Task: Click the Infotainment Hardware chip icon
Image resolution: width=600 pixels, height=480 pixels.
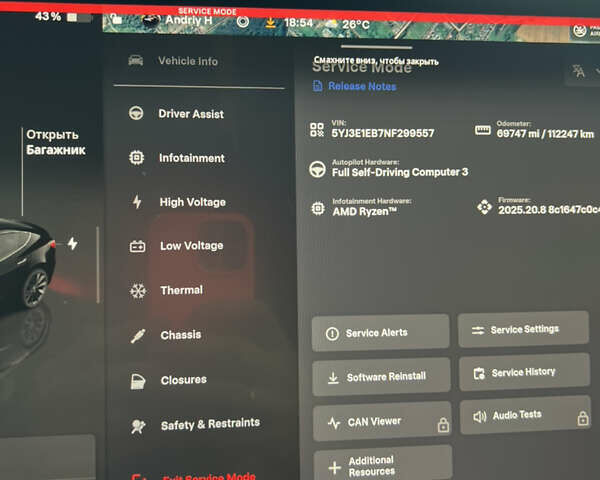Action: (318, 208)
